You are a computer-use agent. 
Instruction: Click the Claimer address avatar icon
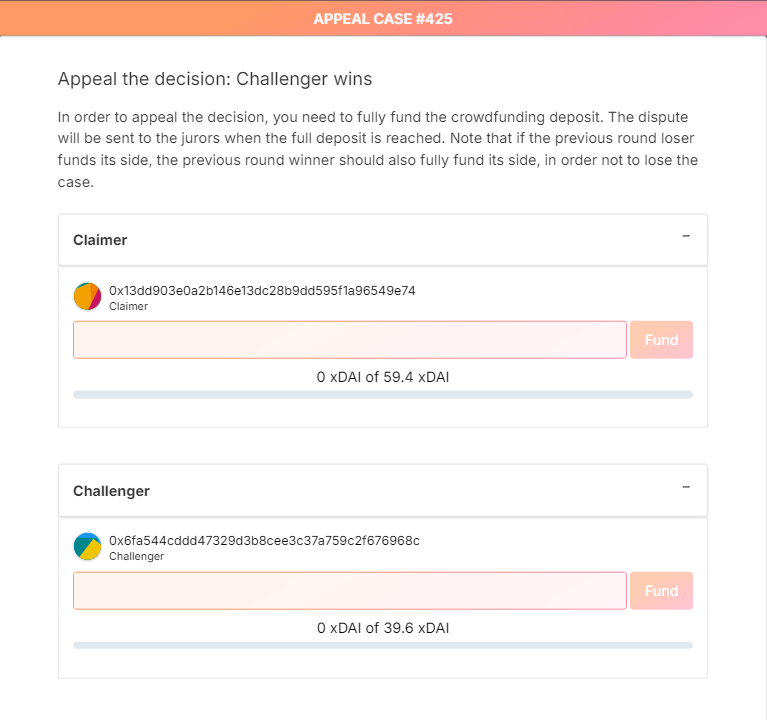tap(87, 296)
